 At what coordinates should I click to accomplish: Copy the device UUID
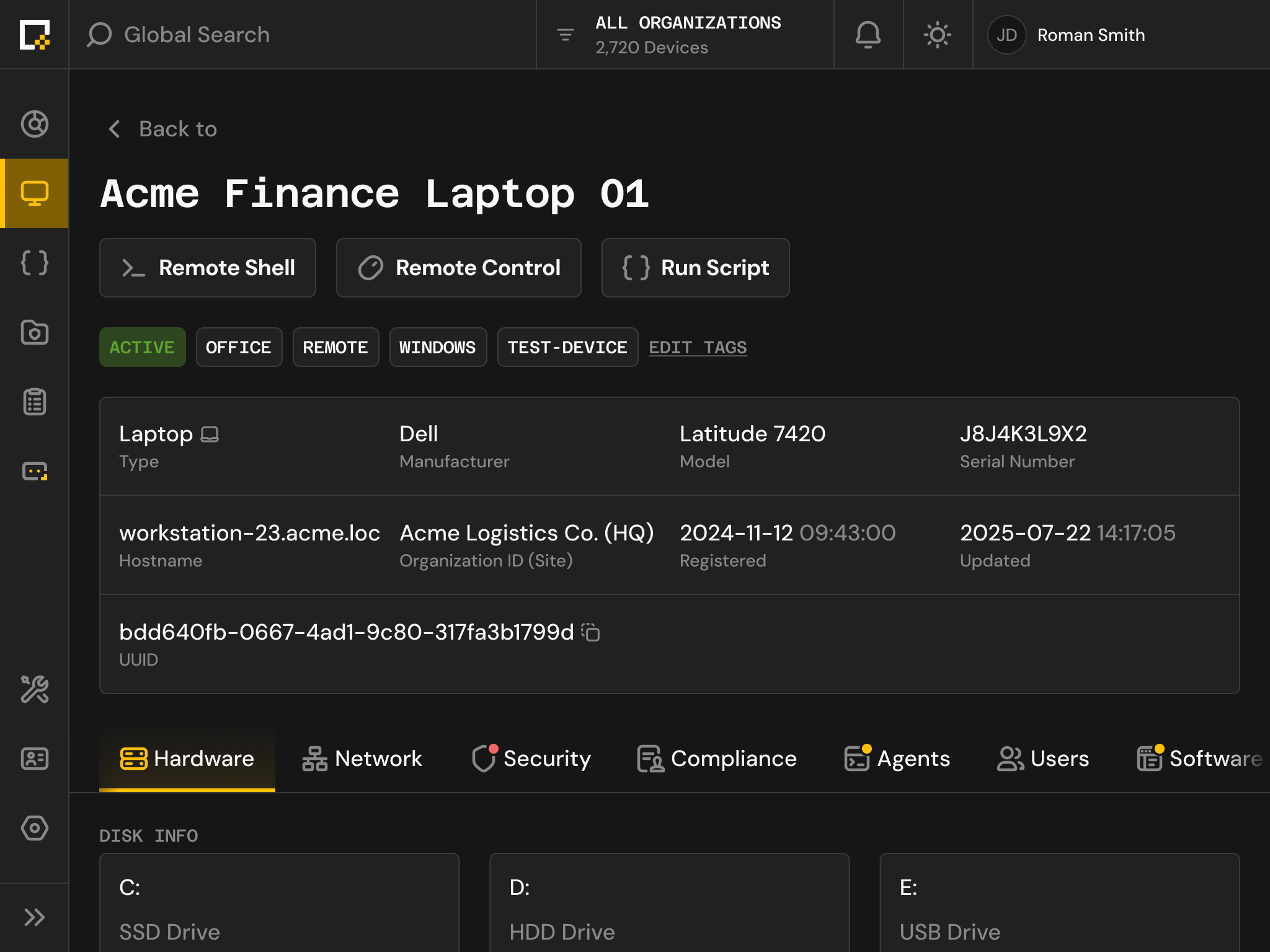coord(590,633)
